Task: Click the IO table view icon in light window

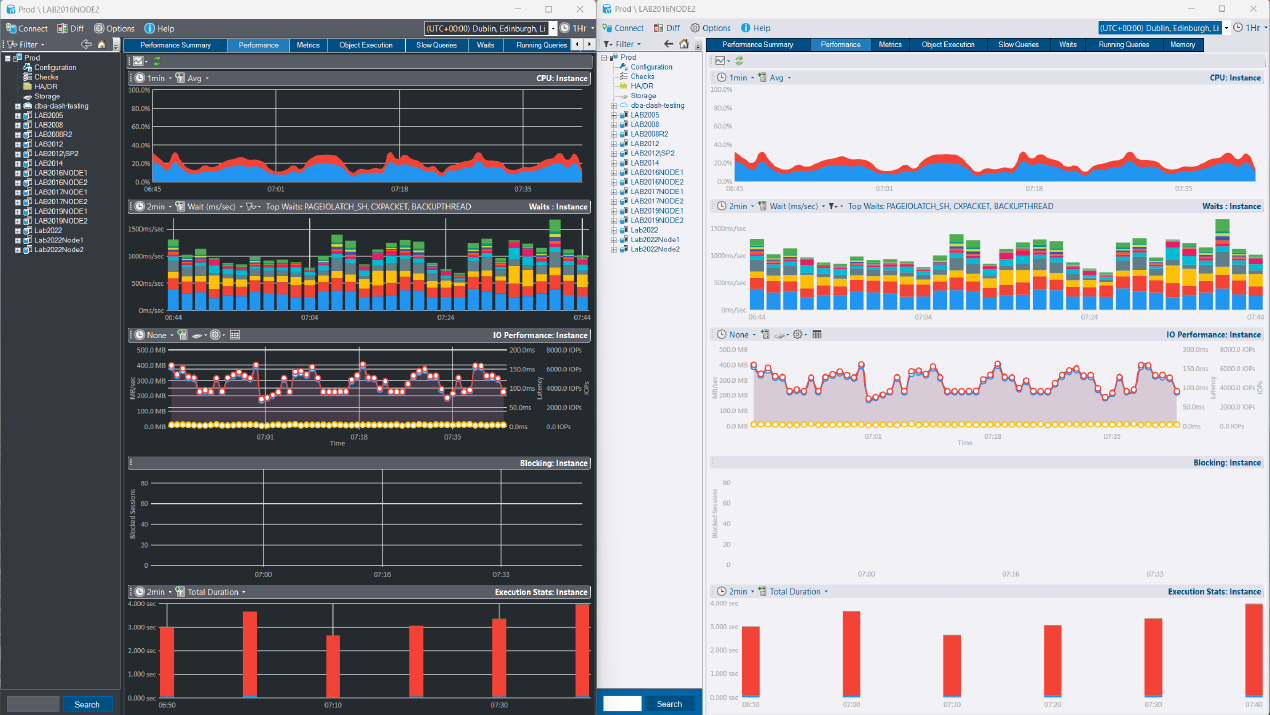Action: coord(817,335)
